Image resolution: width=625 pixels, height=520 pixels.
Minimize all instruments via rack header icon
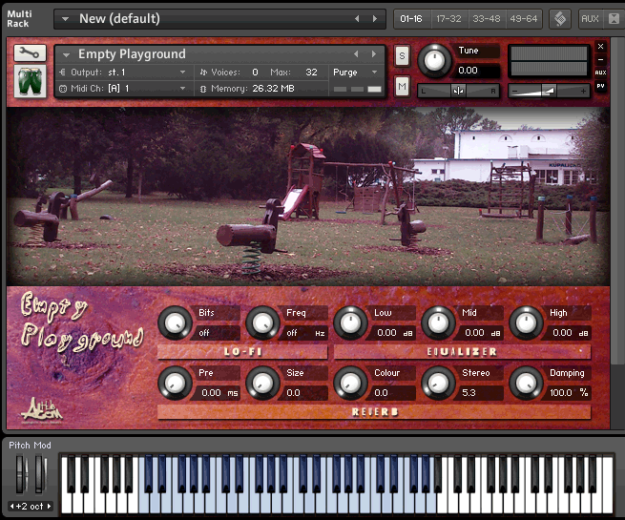point(614,19)
